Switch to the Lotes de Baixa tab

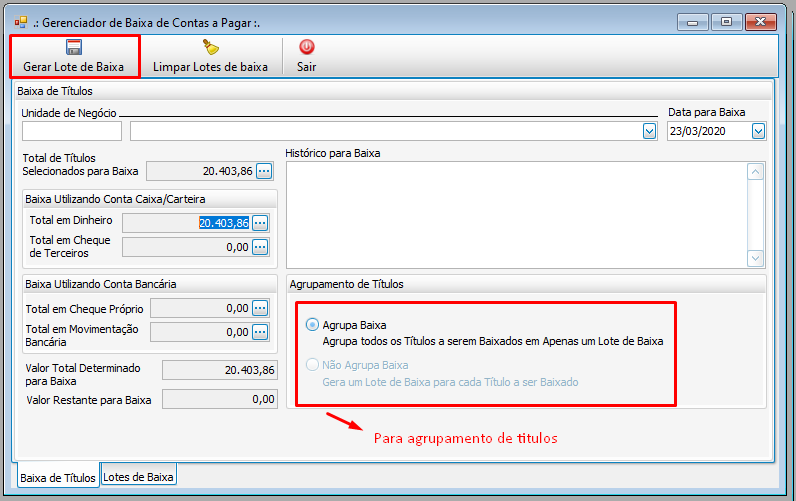tap(138, 477)
